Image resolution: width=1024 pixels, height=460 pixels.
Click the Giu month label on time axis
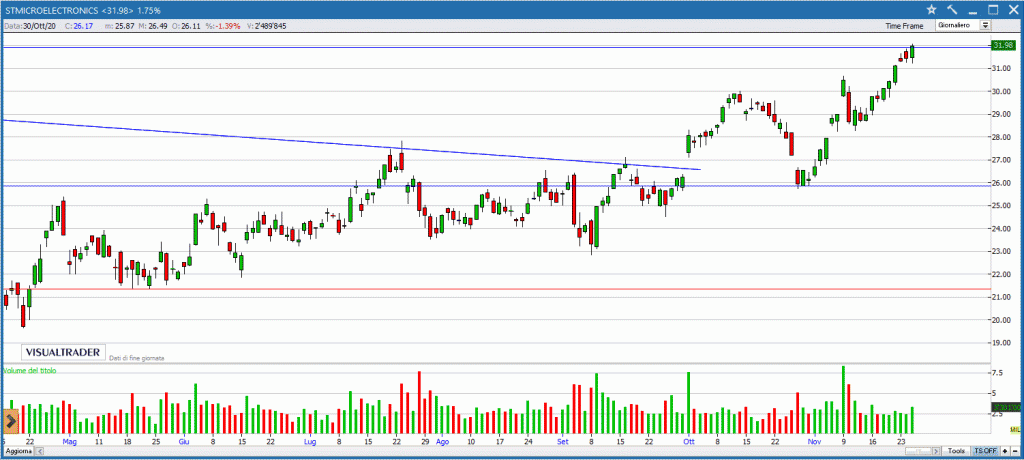184,441
